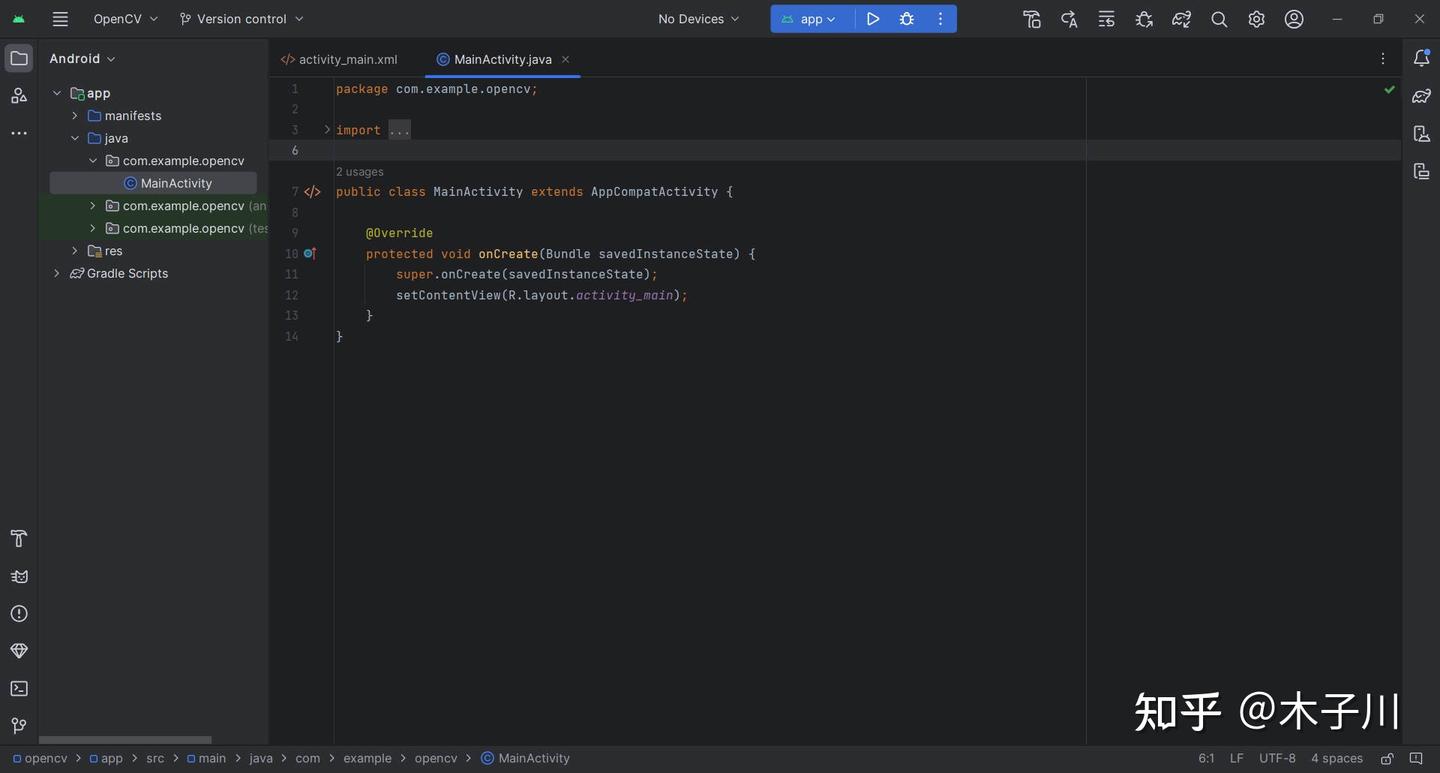Viewport: 1440px width, 773px height.
Task: Open the Gradle panel on the right sidebar
Action: pos(1421,95)
